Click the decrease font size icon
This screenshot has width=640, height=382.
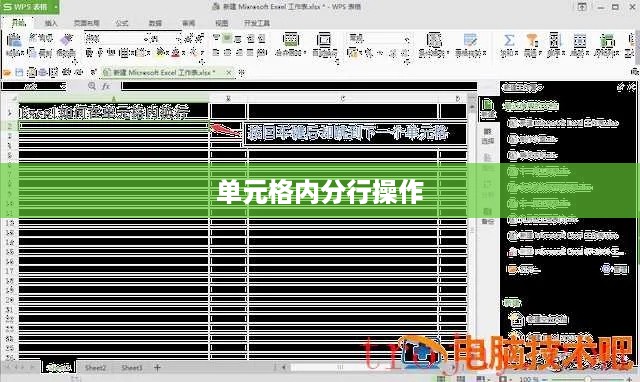tap(199, 39)
